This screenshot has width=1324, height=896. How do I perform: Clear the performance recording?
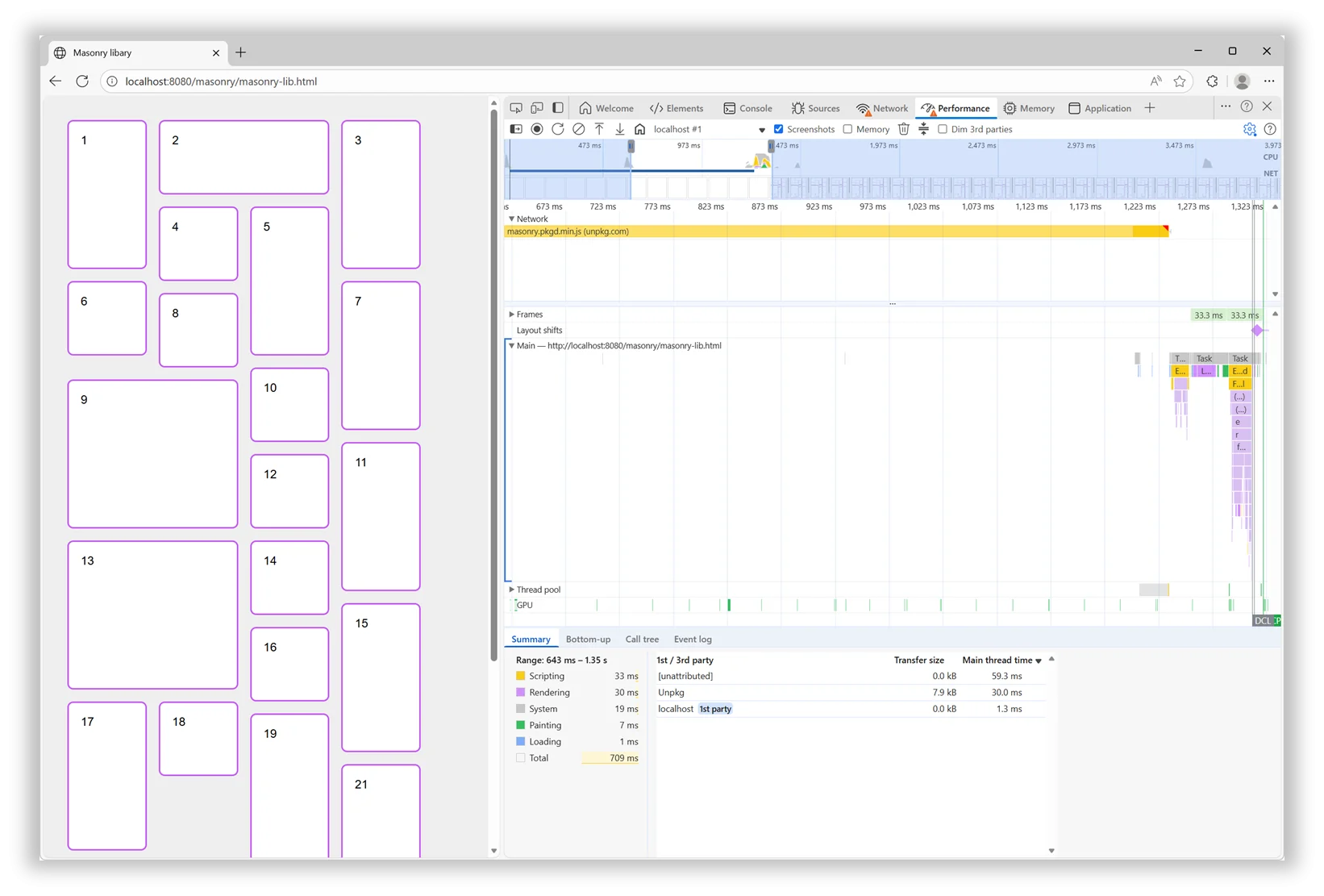[x=579, y=129]
